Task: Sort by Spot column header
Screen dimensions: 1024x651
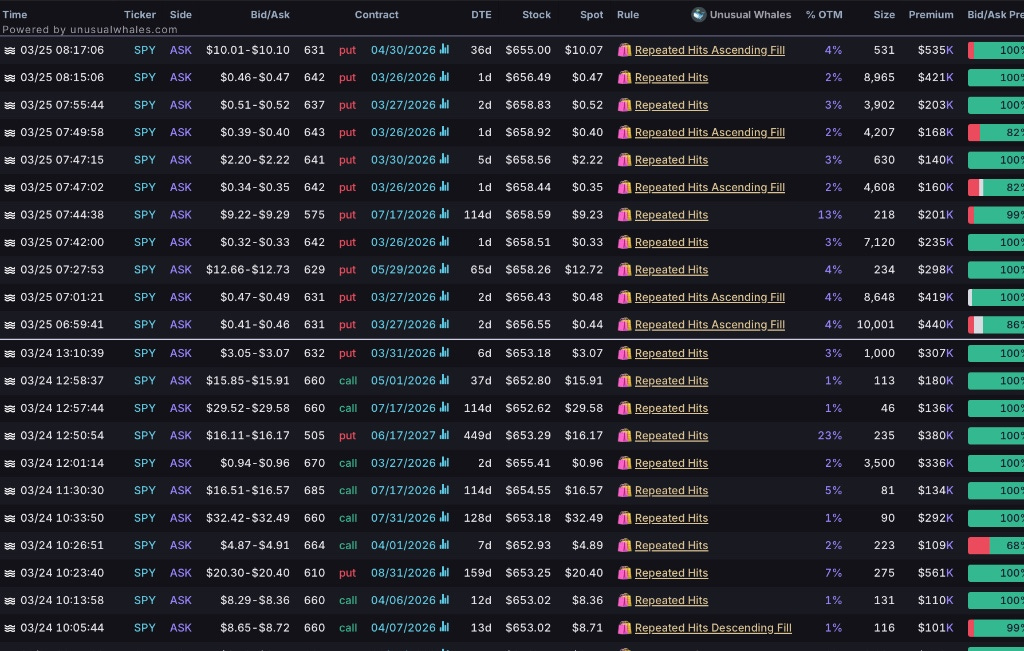Action: coord(592,14)
